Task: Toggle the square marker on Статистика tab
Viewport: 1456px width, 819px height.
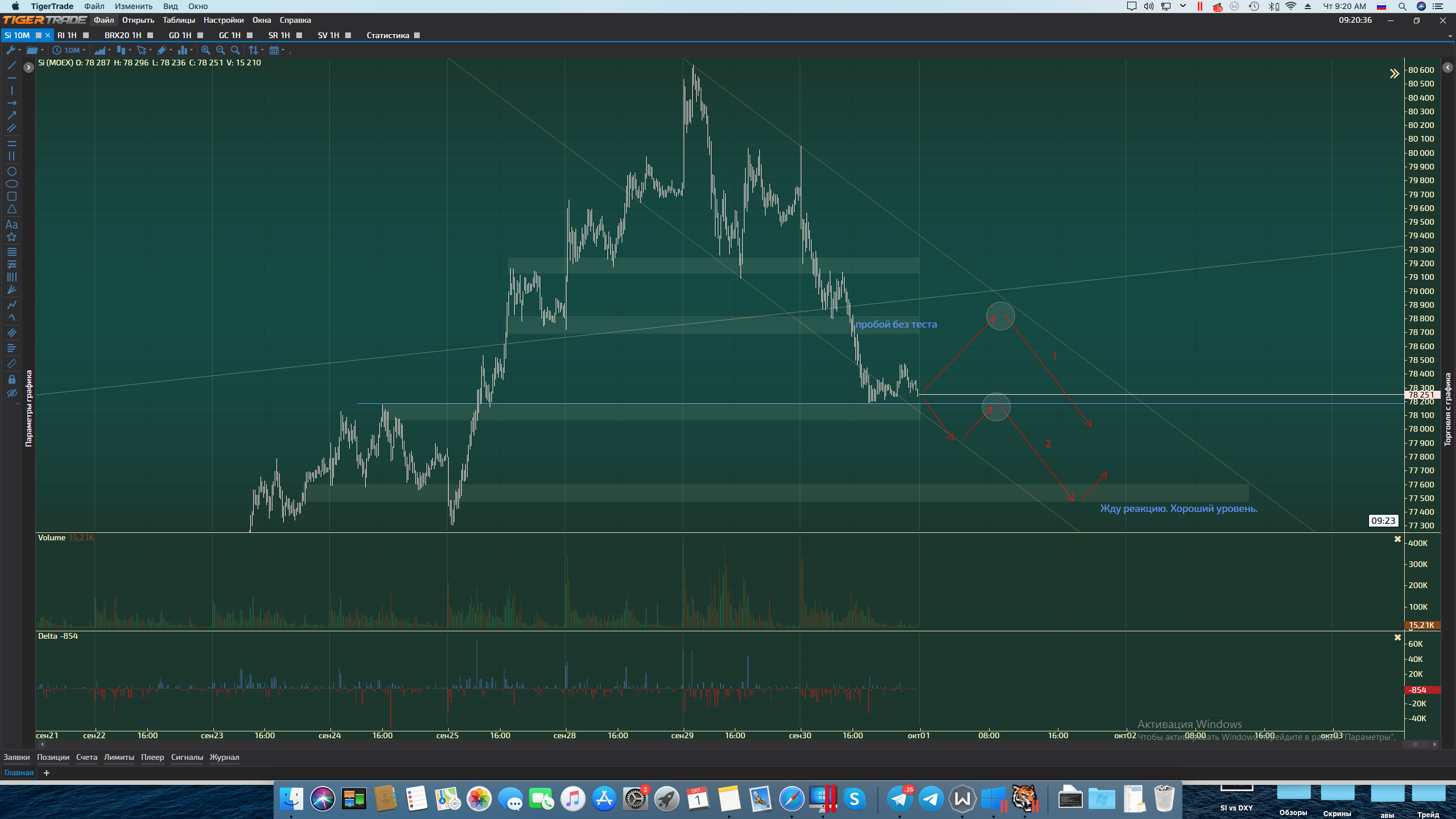Action: 417,35
